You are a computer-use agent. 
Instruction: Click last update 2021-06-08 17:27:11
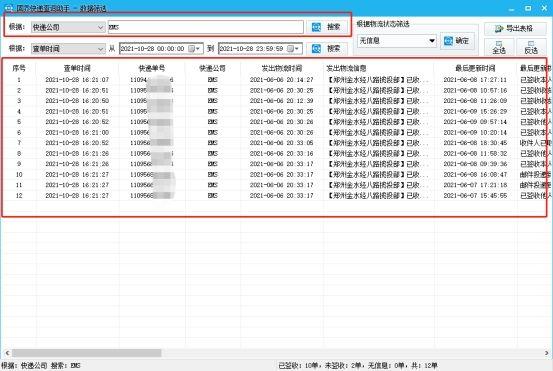click(x=475, y=80)
